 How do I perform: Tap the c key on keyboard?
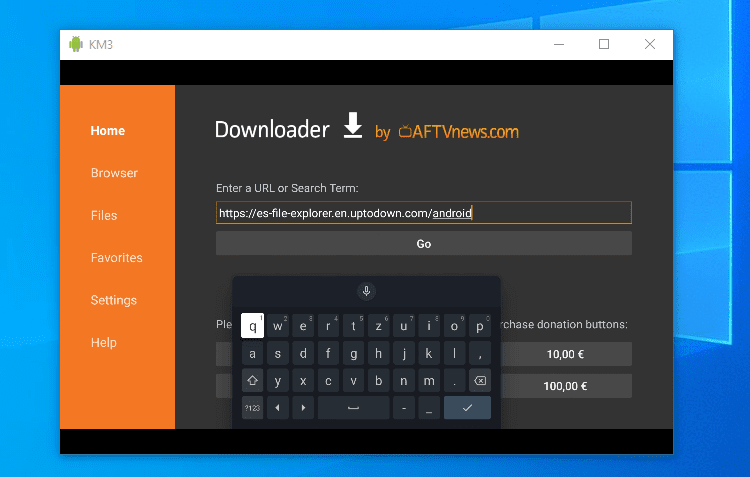point(328,381)
